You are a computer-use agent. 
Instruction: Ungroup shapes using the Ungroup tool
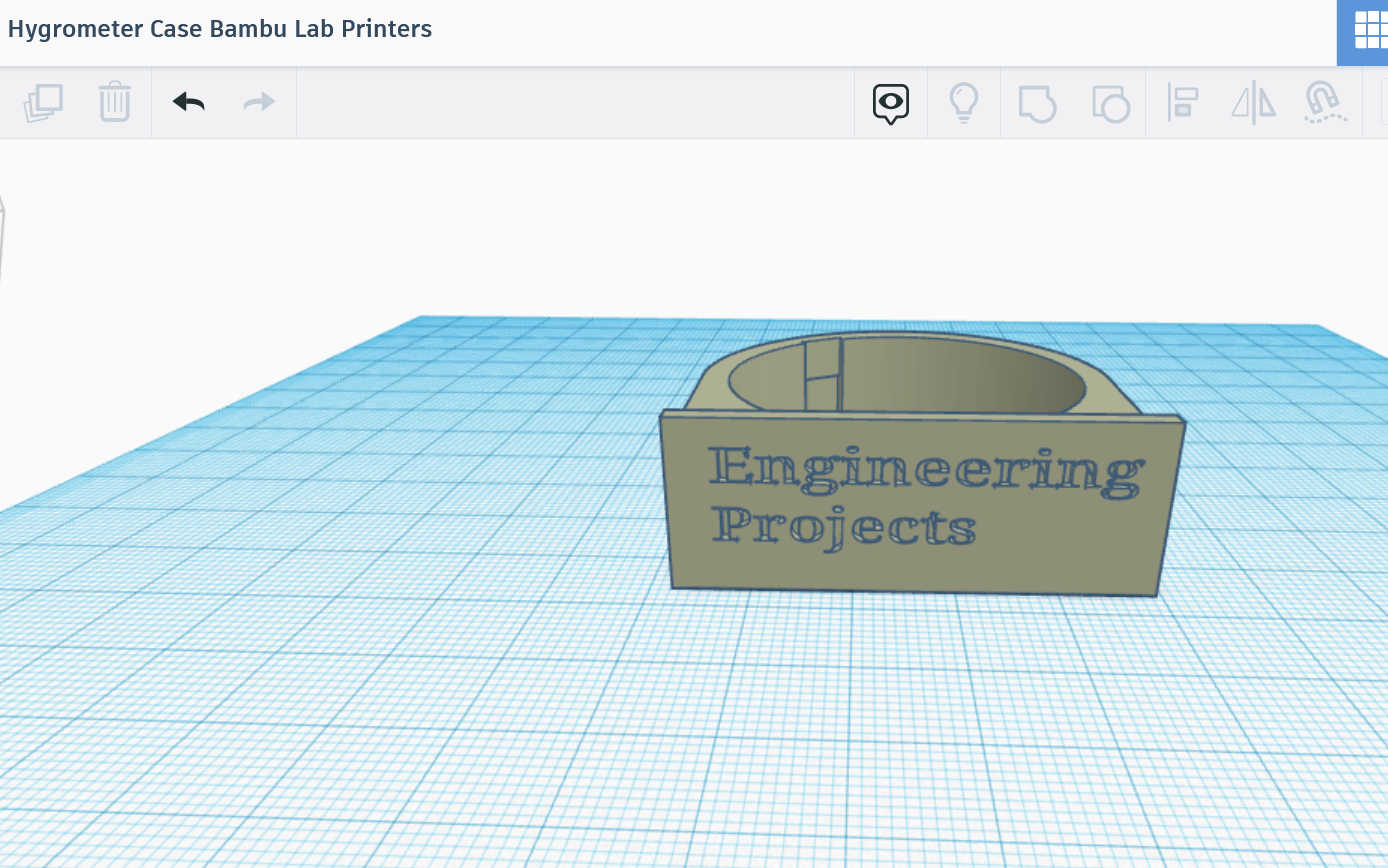(x=1110, y=102)
